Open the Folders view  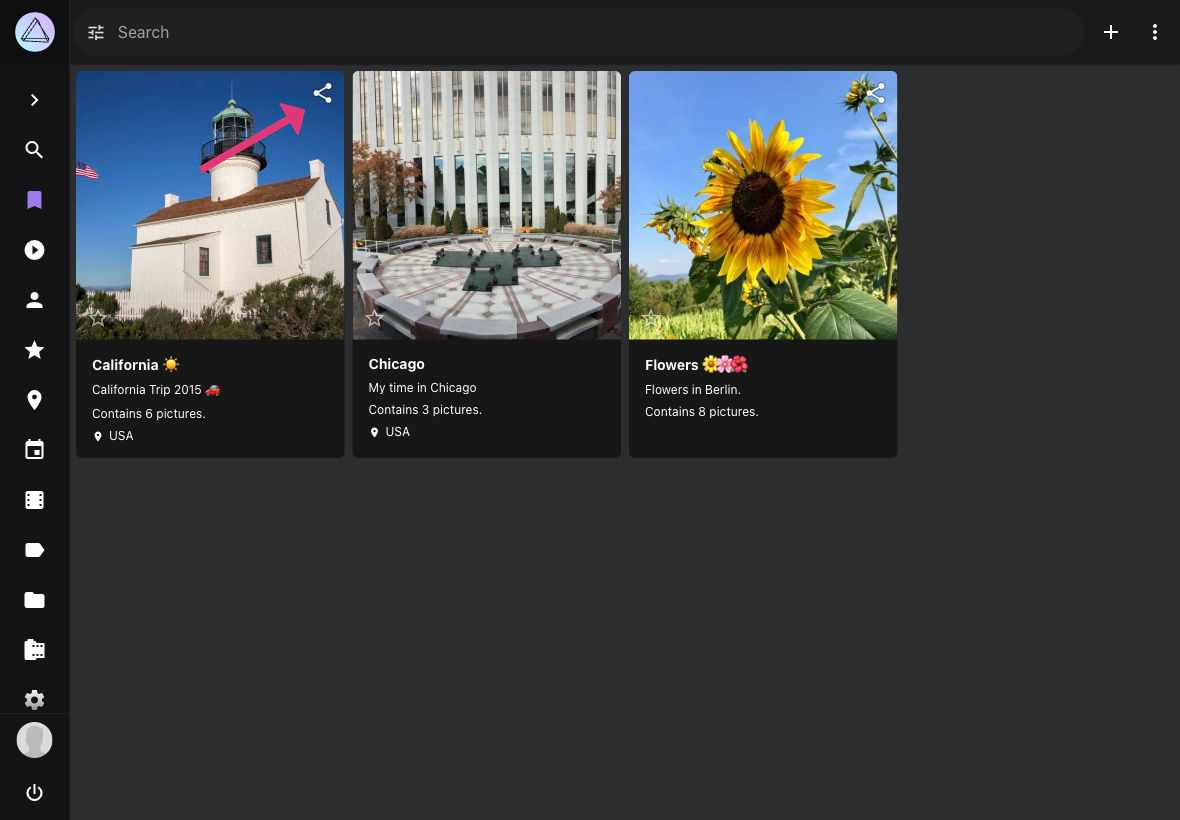coord(34,600)
